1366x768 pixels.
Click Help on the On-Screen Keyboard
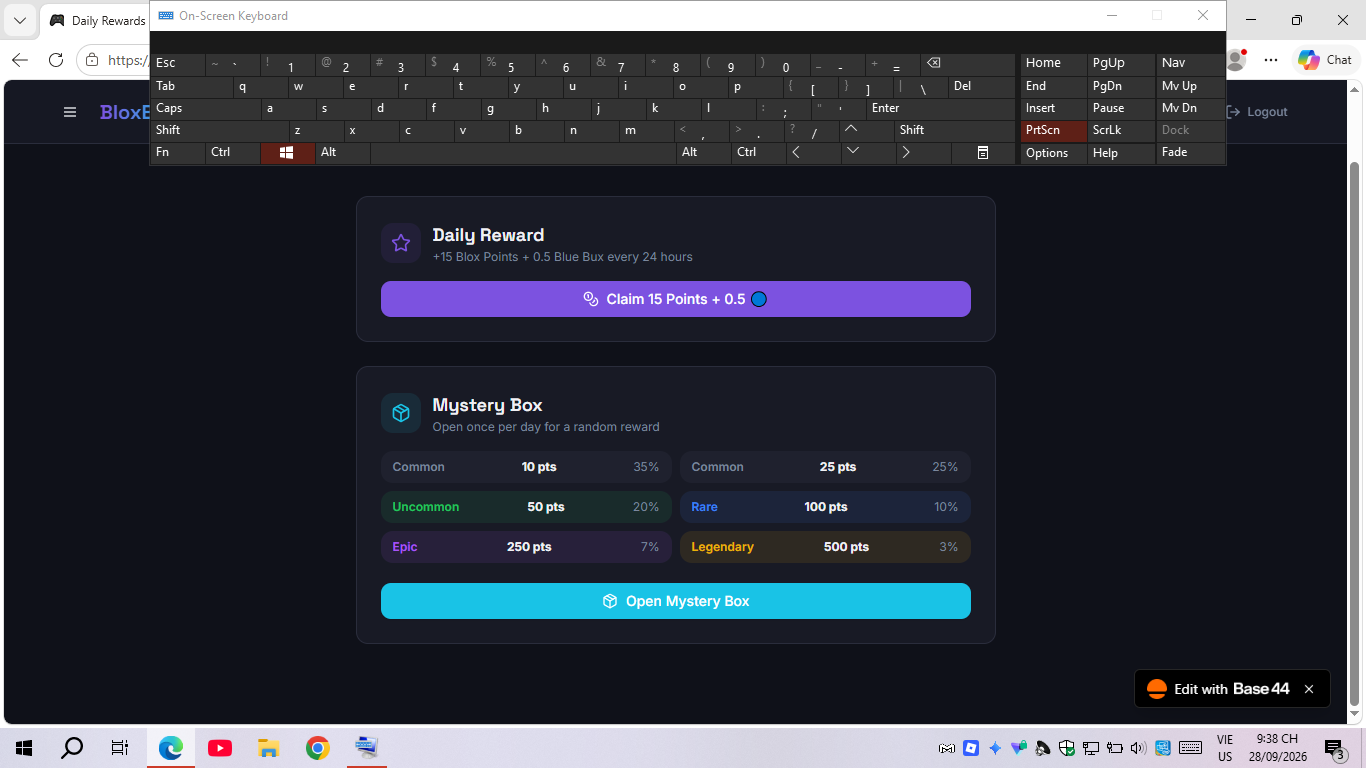pyautogui.click(x=1121, y=153)
